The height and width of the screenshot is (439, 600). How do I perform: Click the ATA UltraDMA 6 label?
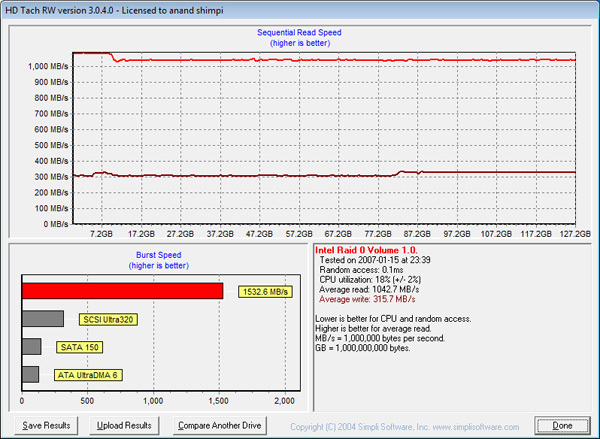tap(88, 375)
